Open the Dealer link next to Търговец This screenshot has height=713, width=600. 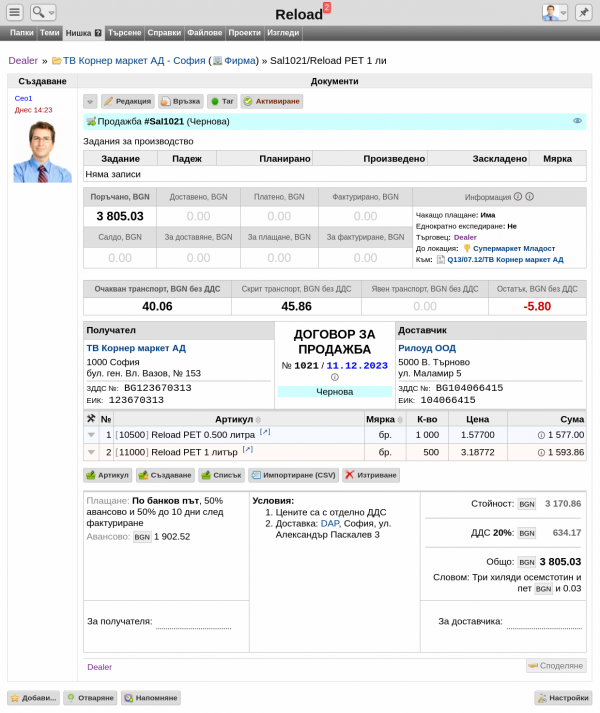465,237
